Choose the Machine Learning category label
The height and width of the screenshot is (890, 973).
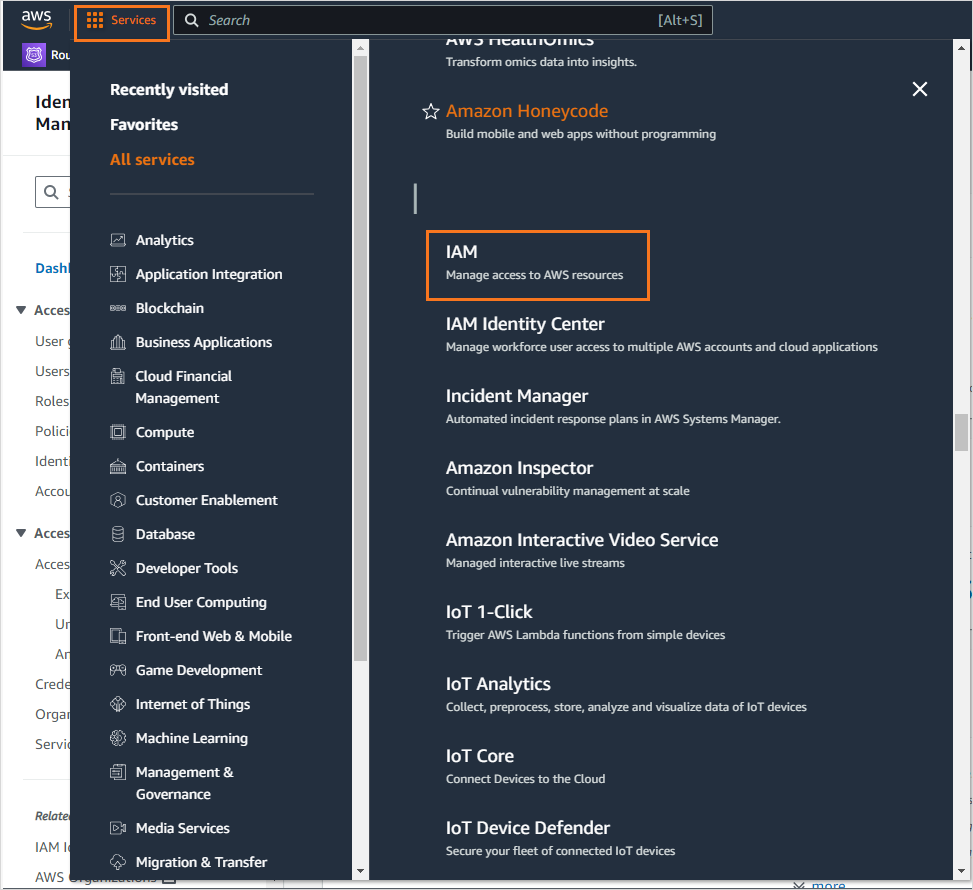click(x=192, y=738)
